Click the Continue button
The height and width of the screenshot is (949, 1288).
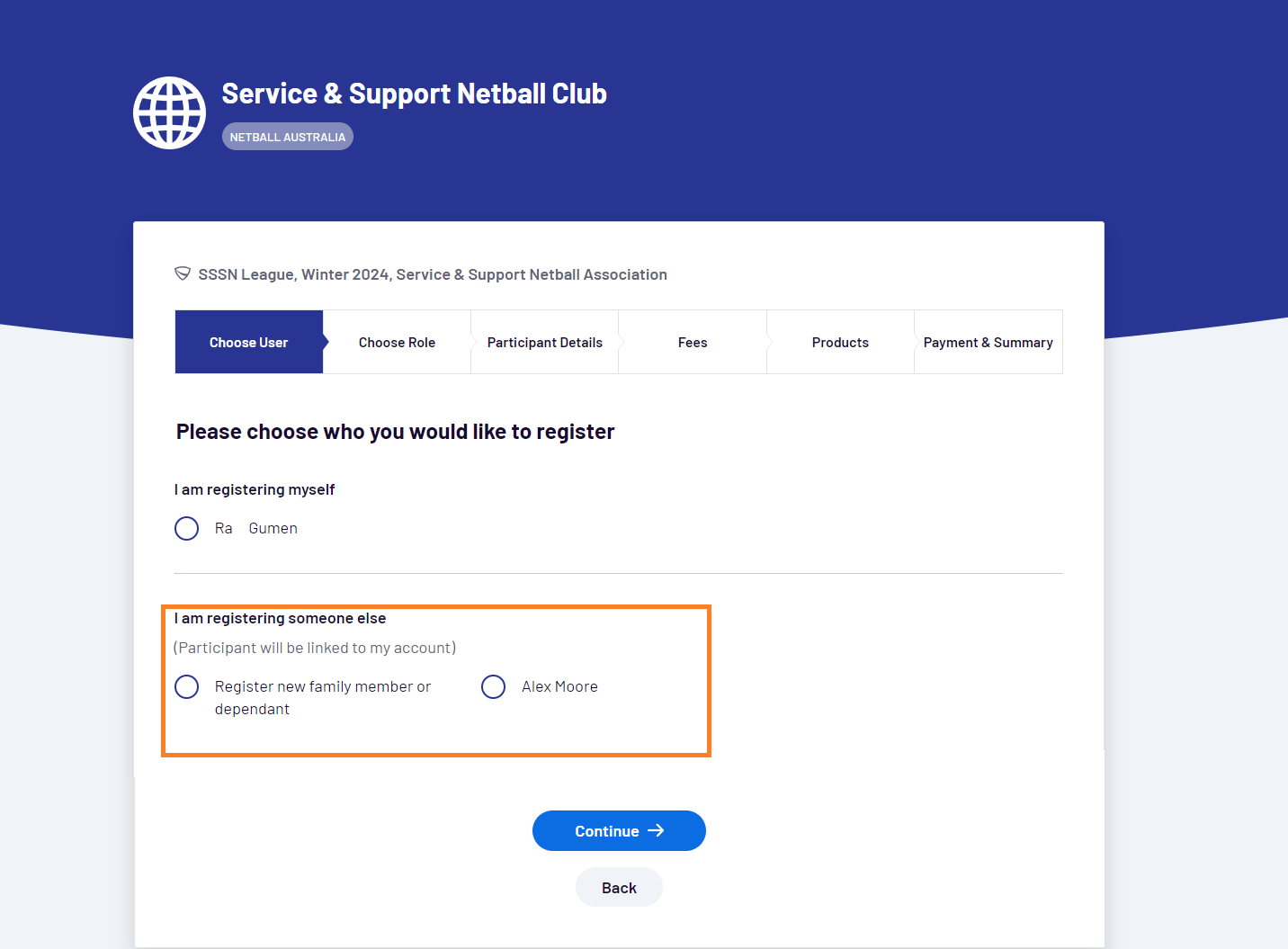tap(619, 830)
